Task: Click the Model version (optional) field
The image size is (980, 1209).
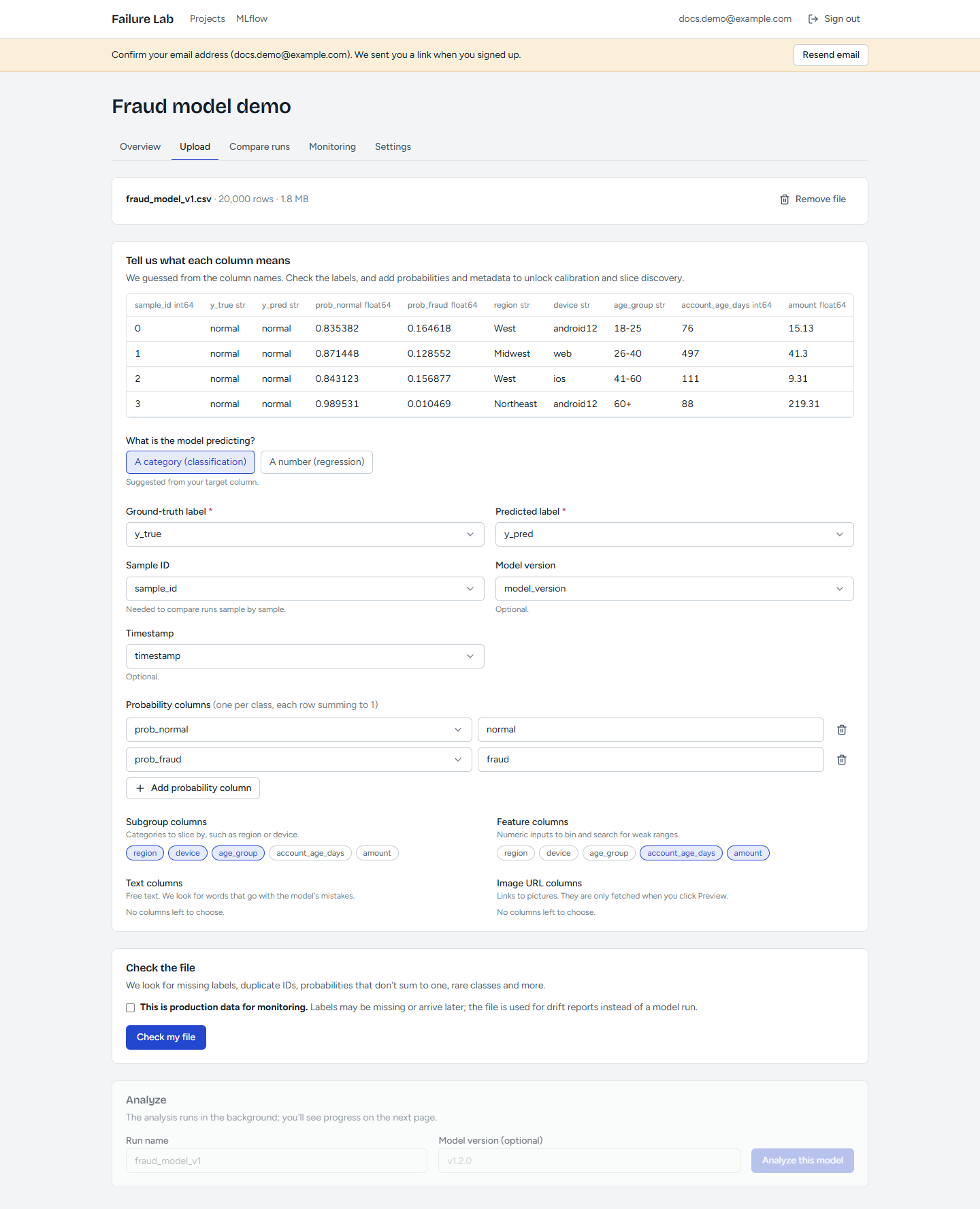Action: point(589,1161)
